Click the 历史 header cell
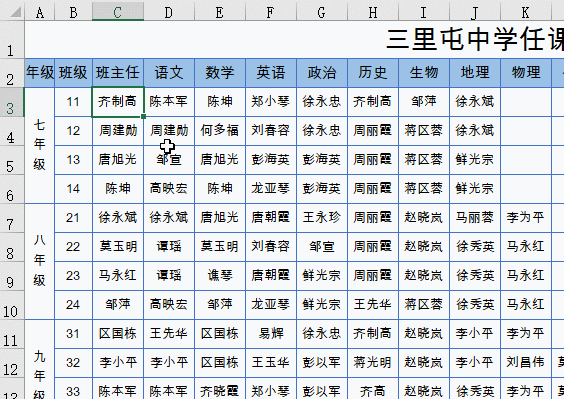This screenshot has width=564, height=399. coord(373,73)
